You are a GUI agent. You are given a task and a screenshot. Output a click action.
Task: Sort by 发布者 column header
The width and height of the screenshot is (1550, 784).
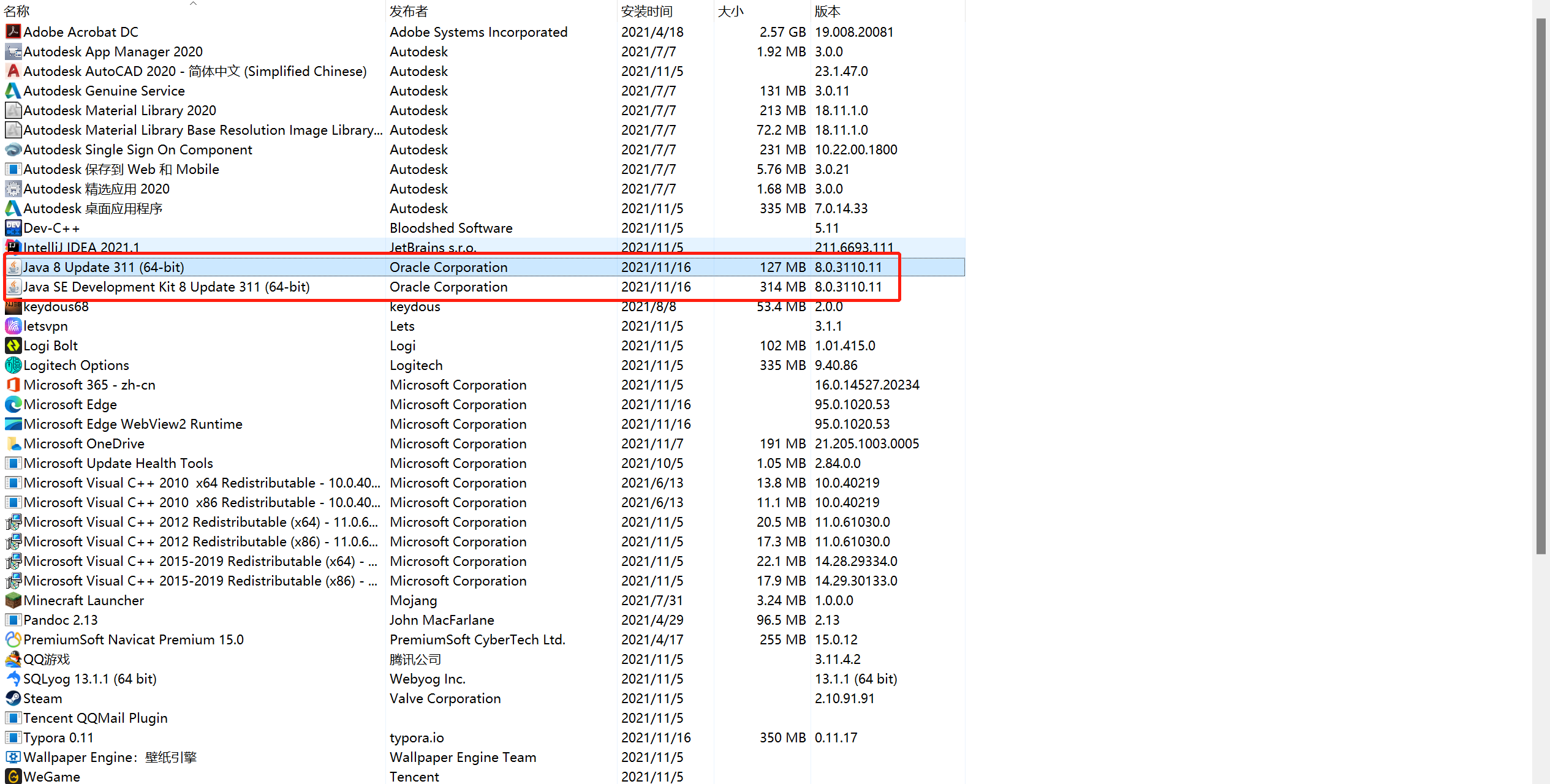(409, 11)
